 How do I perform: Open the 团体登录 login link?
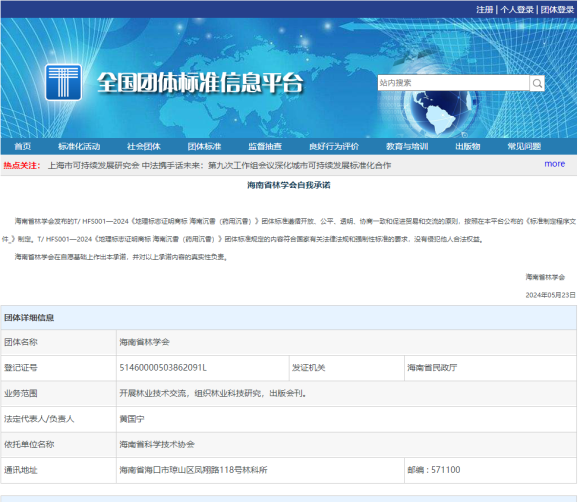pyautogui.click(x=557, y=10)
